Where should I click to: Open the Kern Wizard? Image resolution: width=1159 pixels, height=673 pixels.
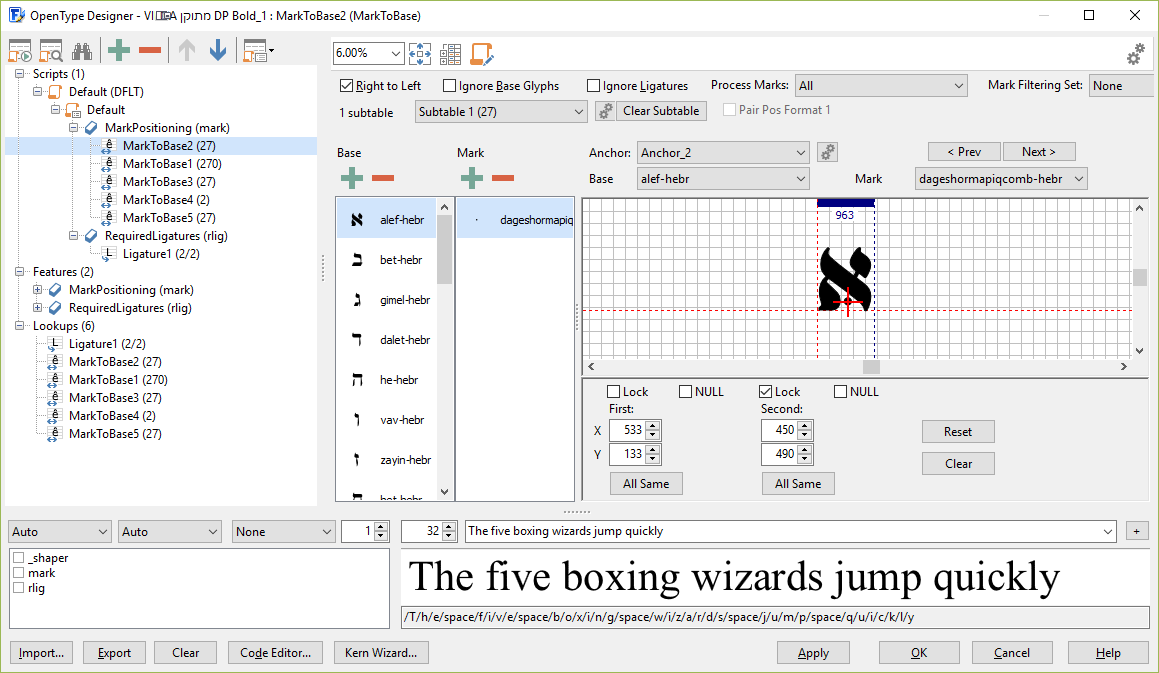pos(381,652)
